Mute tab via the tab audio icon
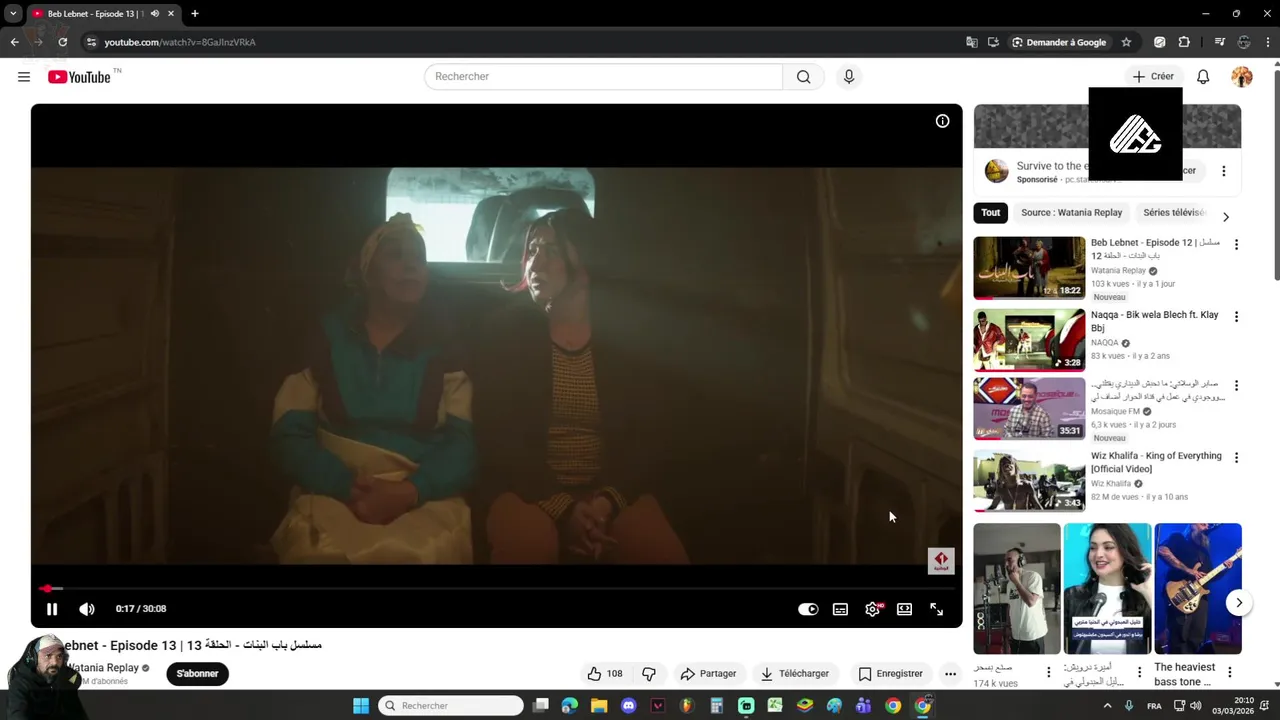Image resolution: width=1280 pixels, height=720 pixels. [154, 14]
